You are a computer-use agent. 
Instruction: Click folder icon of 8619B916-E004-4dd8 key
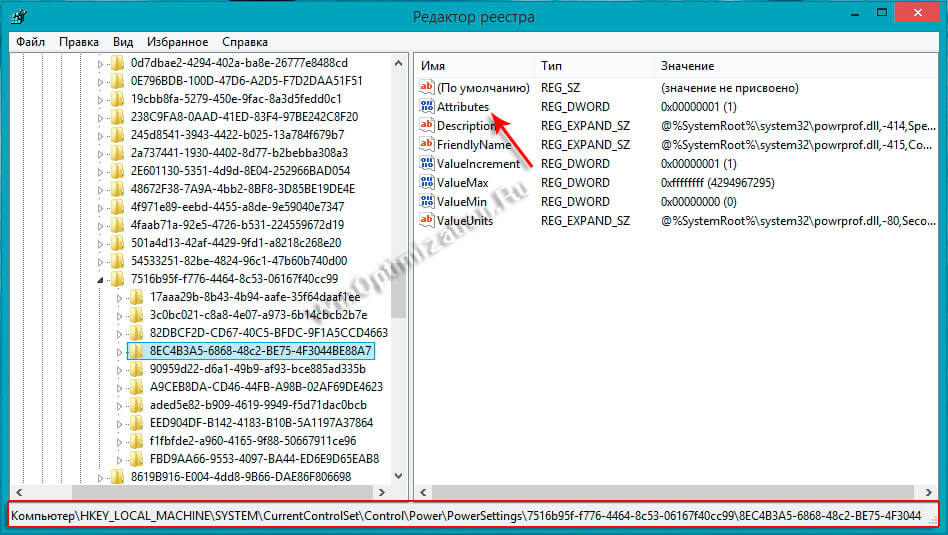117,477
